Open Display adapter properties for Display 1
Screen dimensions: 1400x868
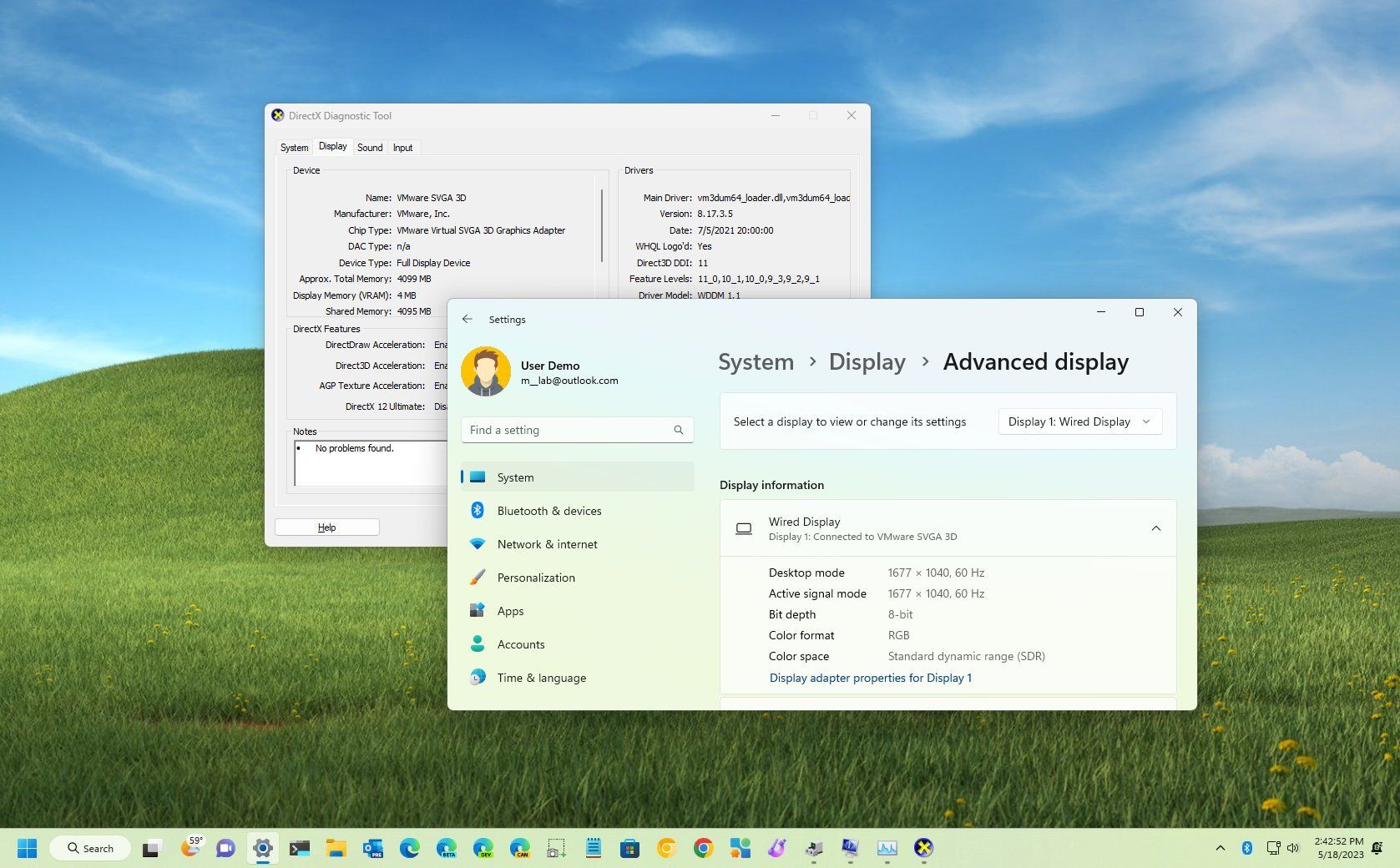coord(870,678)
